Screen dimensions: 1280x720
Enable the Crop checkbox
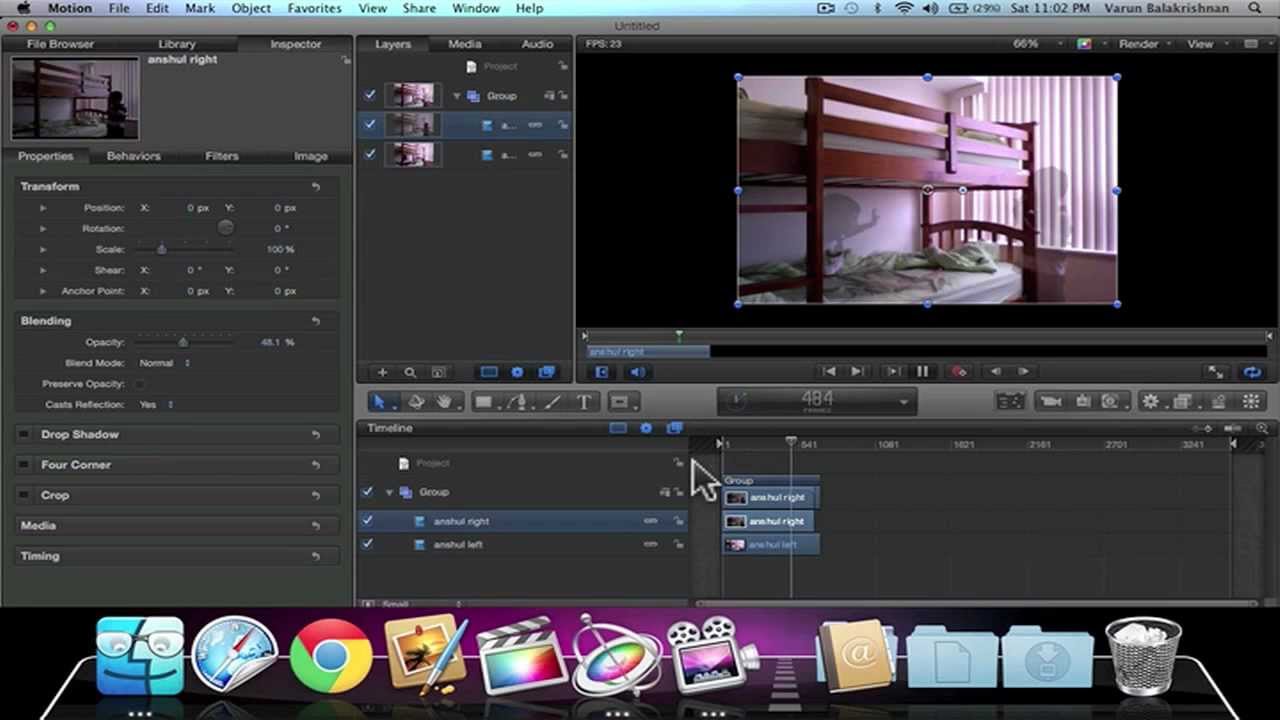[25, 495]
